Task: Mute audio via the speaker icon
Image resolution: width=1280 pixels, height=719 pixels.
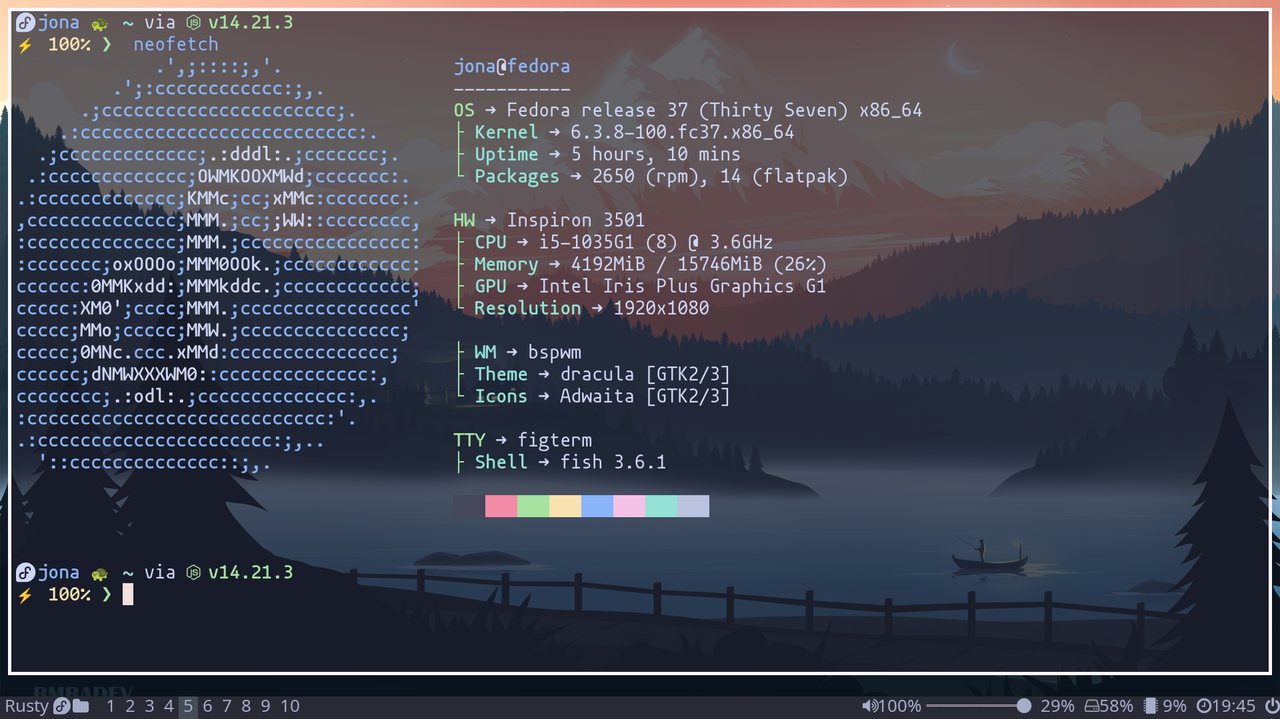Action: 869,706
